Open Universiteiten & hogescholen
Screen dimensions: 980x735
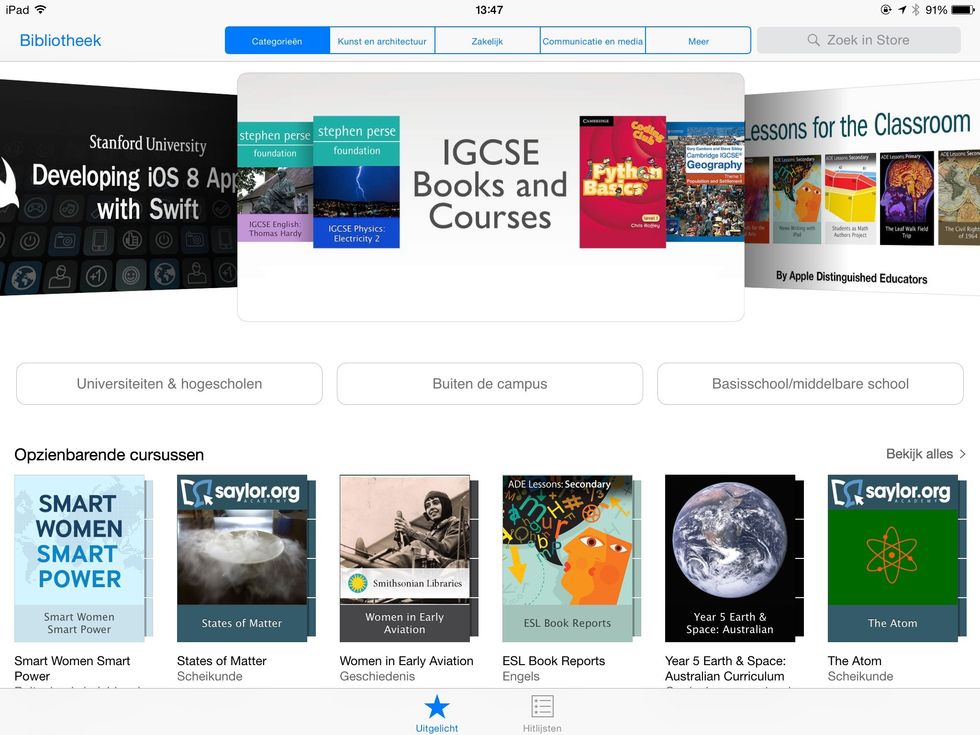pyautogui.click(x=168, y=383)
